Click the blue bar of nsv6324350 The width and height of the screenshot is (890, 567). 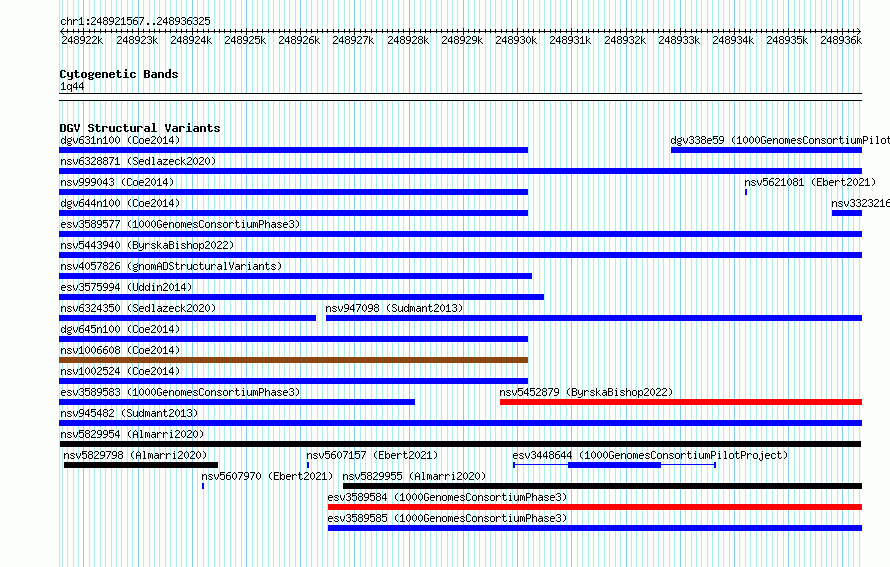pyautogui.click(x=188, y=318)
